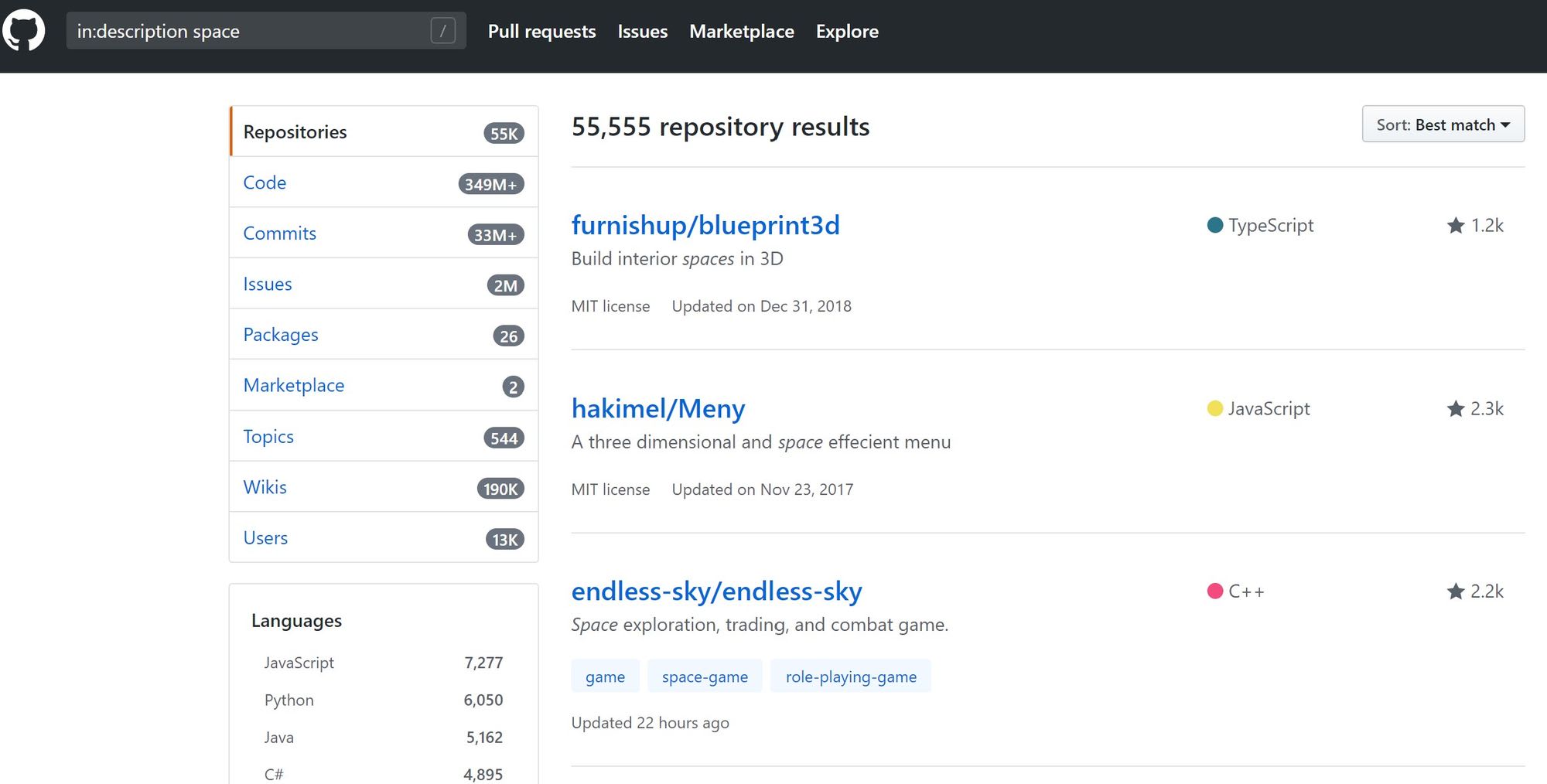Filter results by Python language
1547x784 pixels.
(x=383, y=700)
